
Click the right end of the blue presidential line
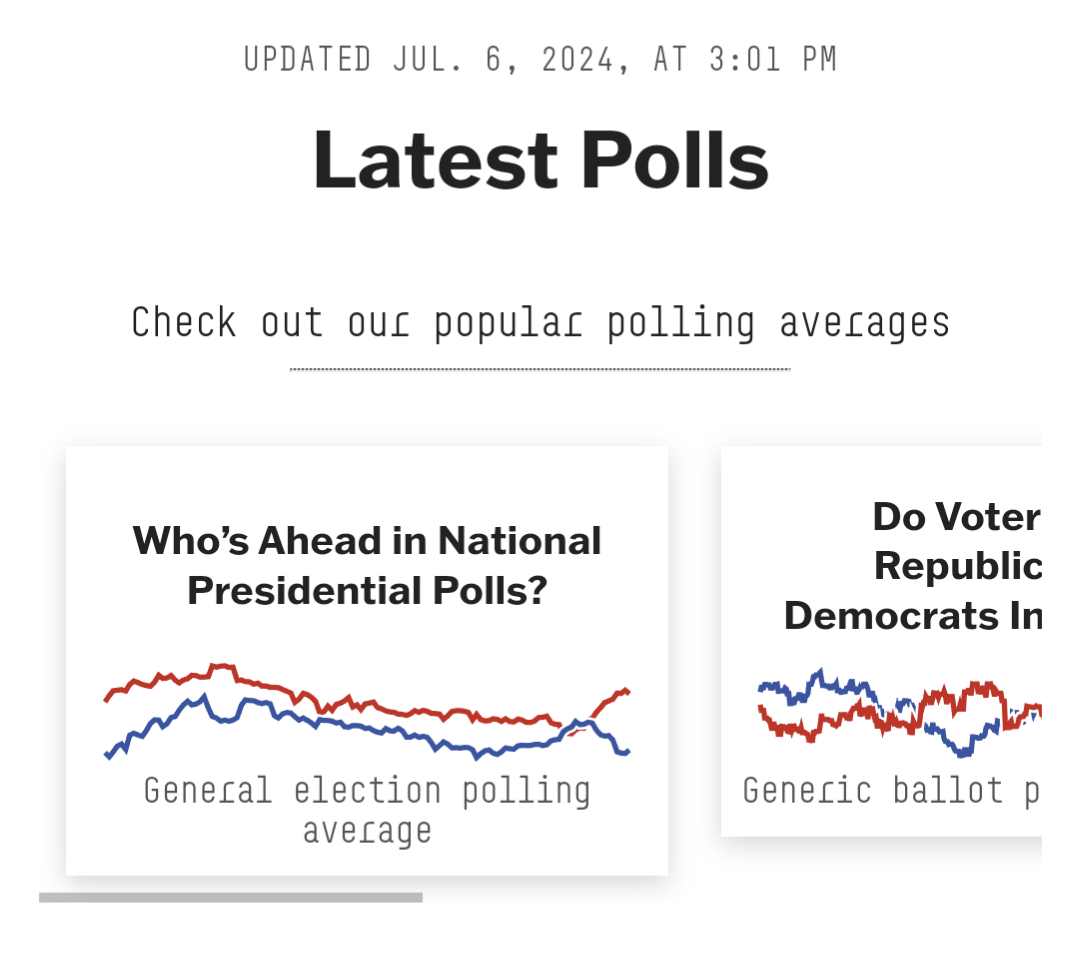click(x=627, y=752)
